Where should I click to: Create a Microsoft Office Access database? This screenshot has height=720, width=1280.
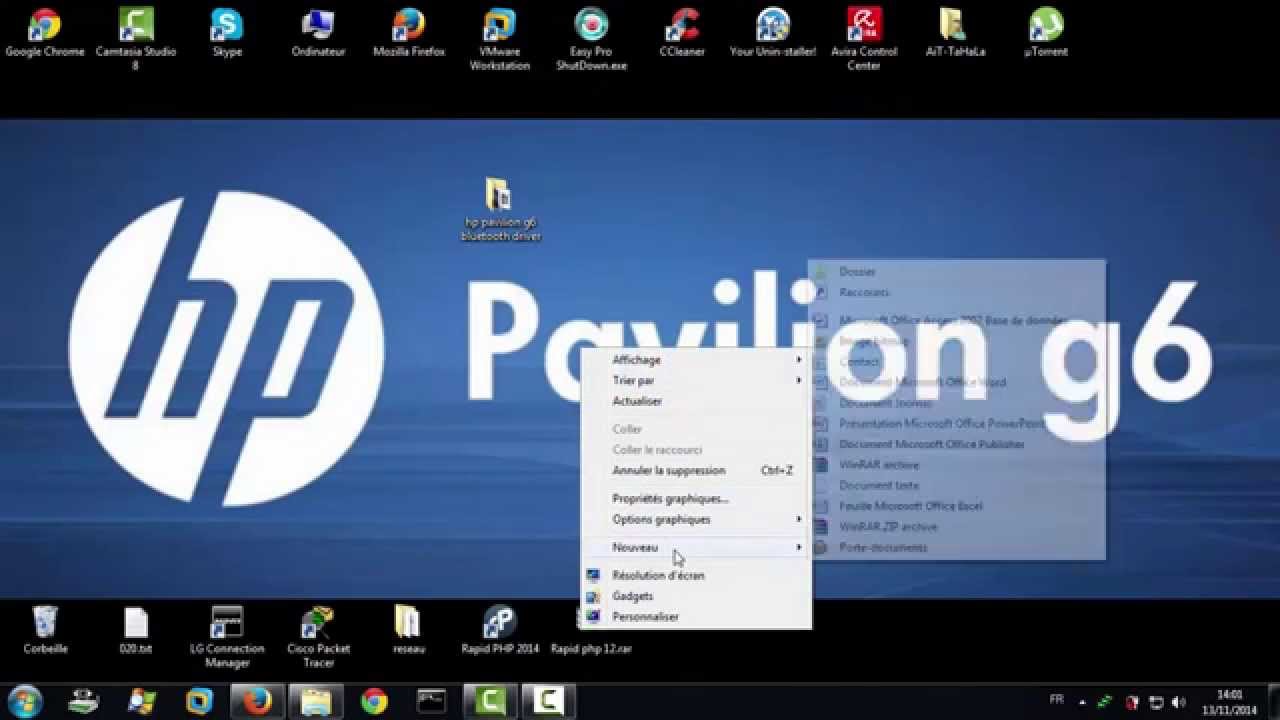[957, 321]
